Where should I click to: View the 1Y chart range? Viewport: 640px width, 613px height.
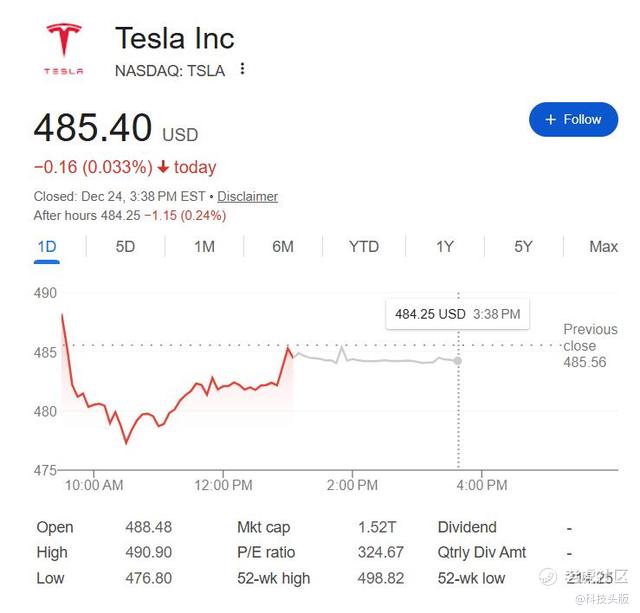tap(445, 246)
